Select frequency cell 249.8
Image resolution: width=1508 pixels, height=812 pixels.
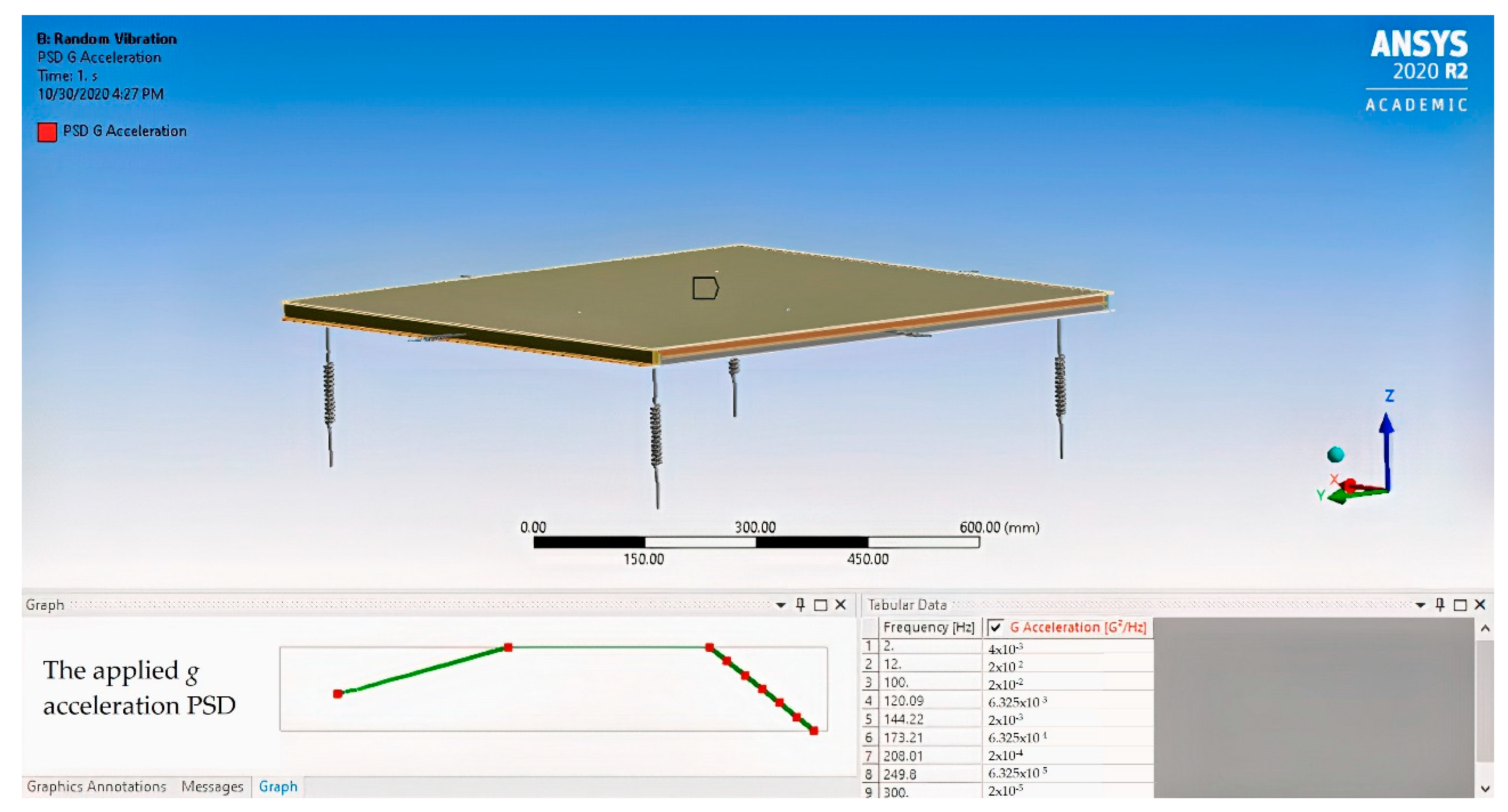(x=930, y=774)
